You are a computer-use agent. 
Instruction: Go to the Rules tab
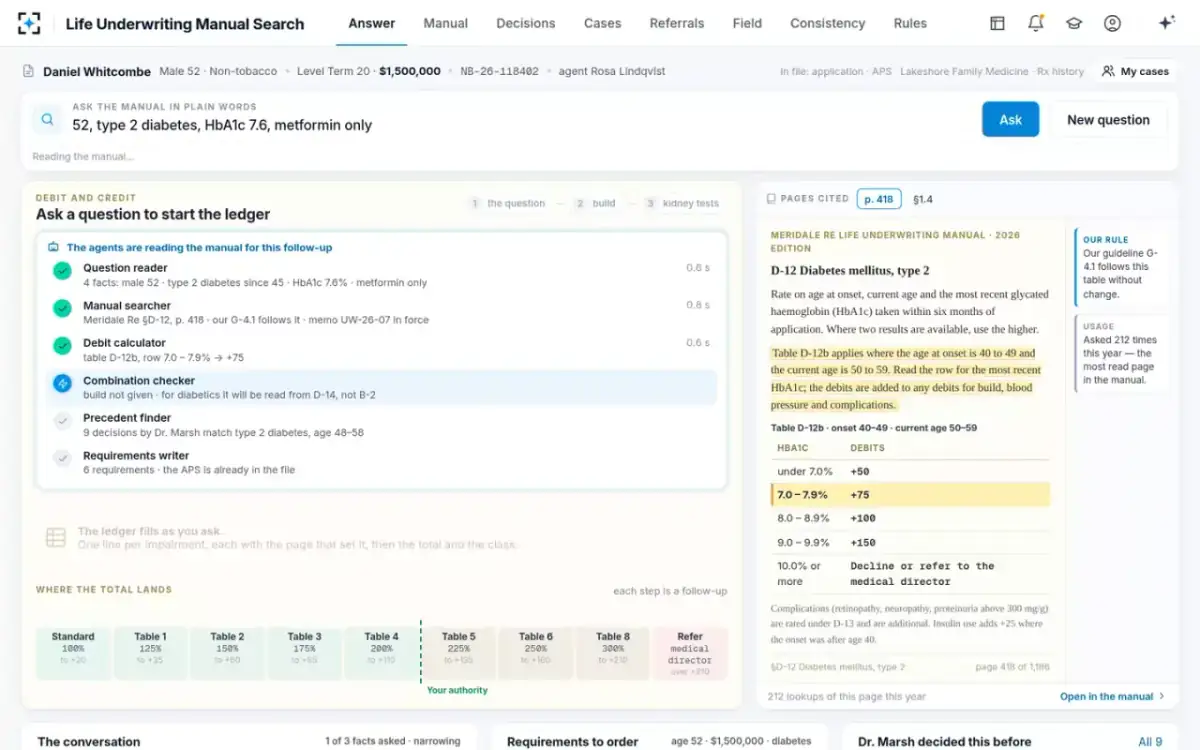[910, 23]
